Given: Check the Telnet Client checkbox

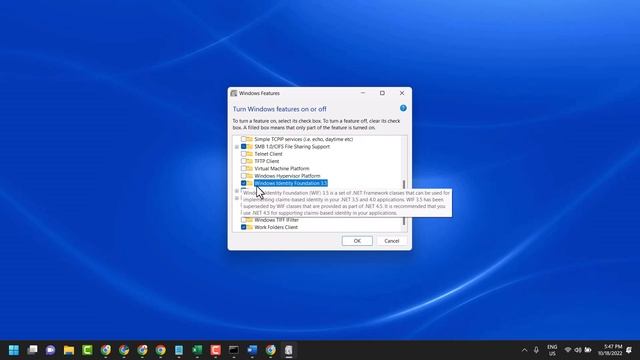Looking at the screenshot, I should [x=243, y=154].
